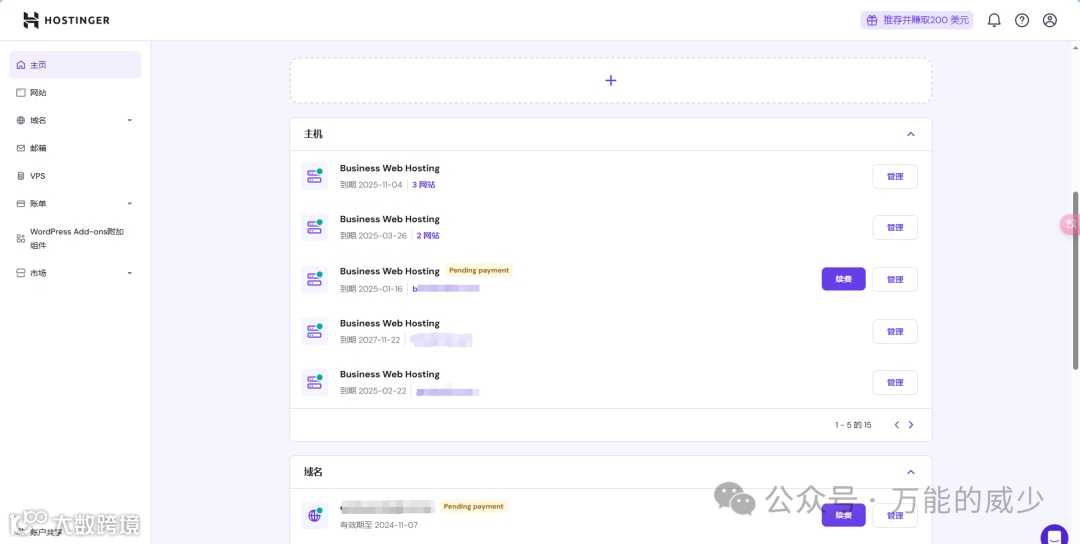1080x544 pixels.
Task: Click 推荐并赚取200 美元 referral button
Action: [917, 20]
